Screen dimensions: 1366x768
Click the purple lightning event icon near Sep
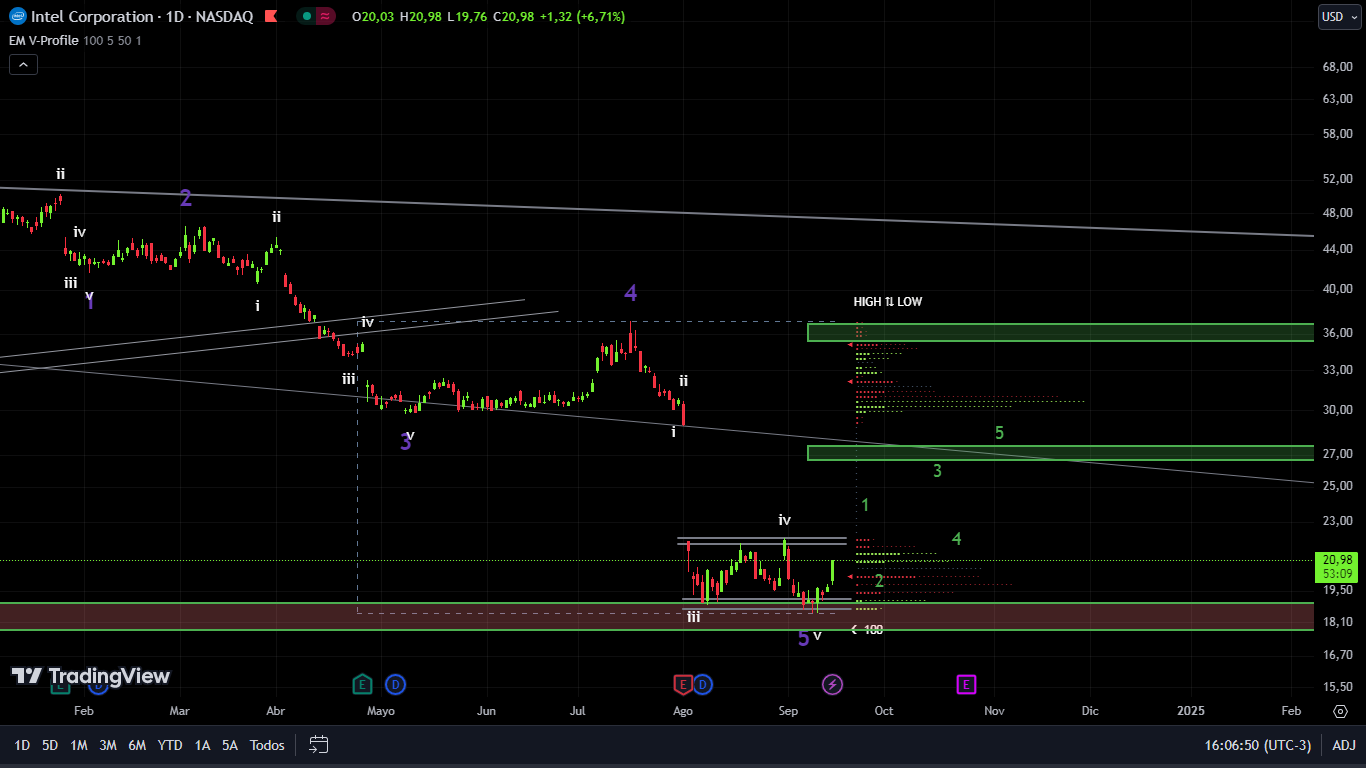coord(832,685)
